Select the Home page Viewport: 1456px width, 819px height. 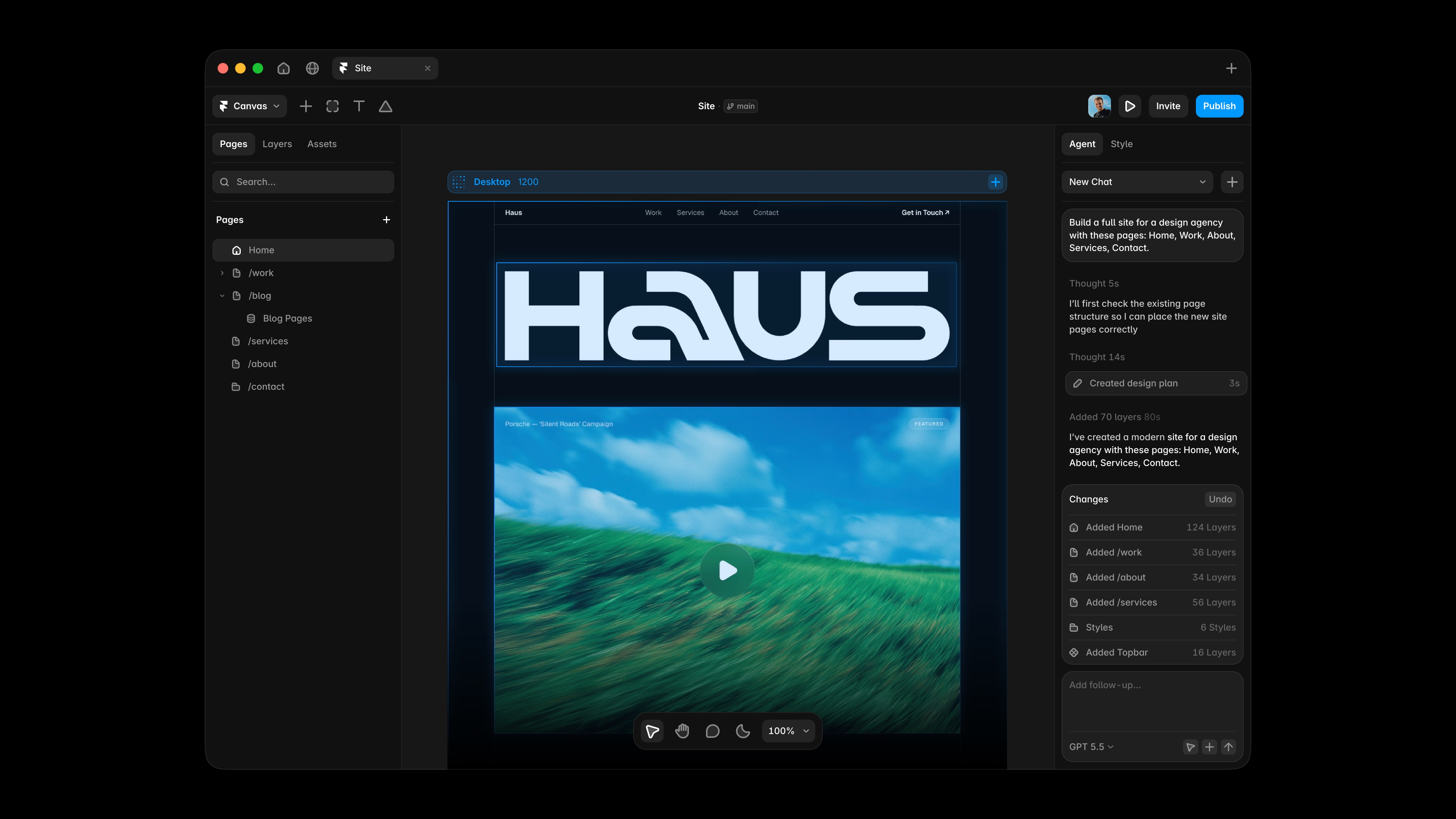[x=303, y=250]
